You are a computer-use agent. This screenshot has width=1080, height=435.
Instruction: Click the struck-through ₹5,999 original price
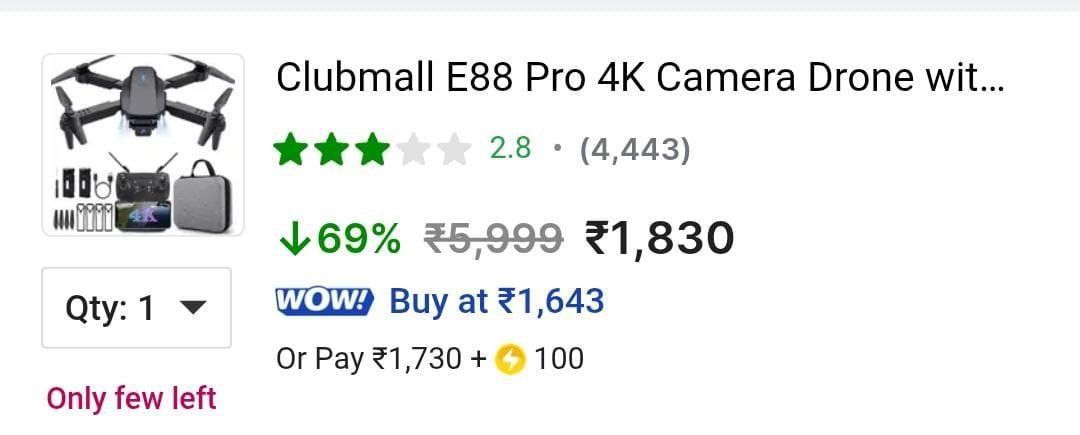(x=493, y=239)
